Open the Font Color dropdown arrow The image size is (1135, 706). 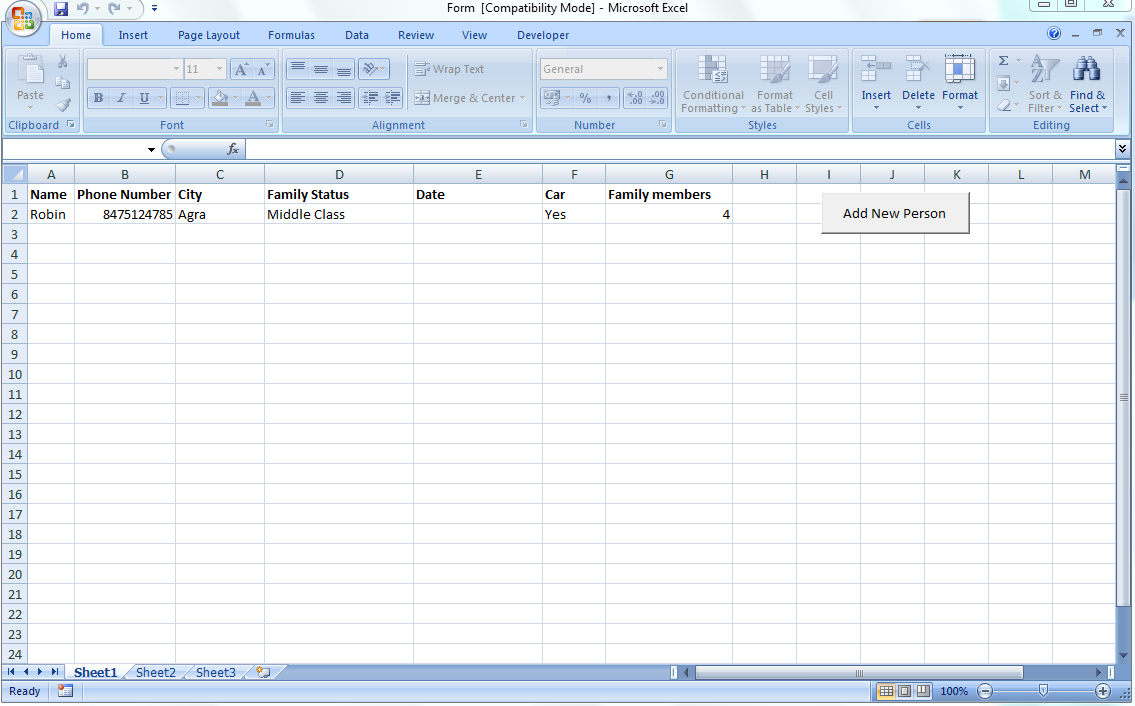pyautogui.click(x=267, y=98)
